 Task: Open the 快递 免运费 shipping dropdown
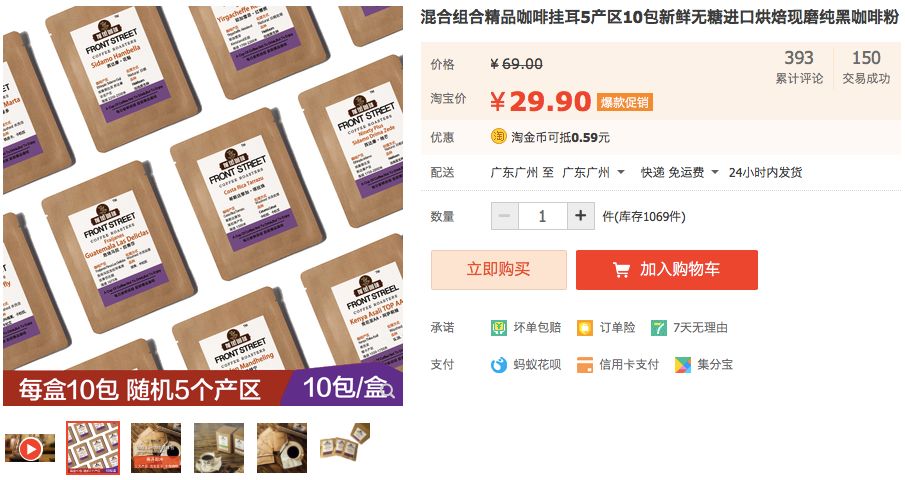(679, 172)
